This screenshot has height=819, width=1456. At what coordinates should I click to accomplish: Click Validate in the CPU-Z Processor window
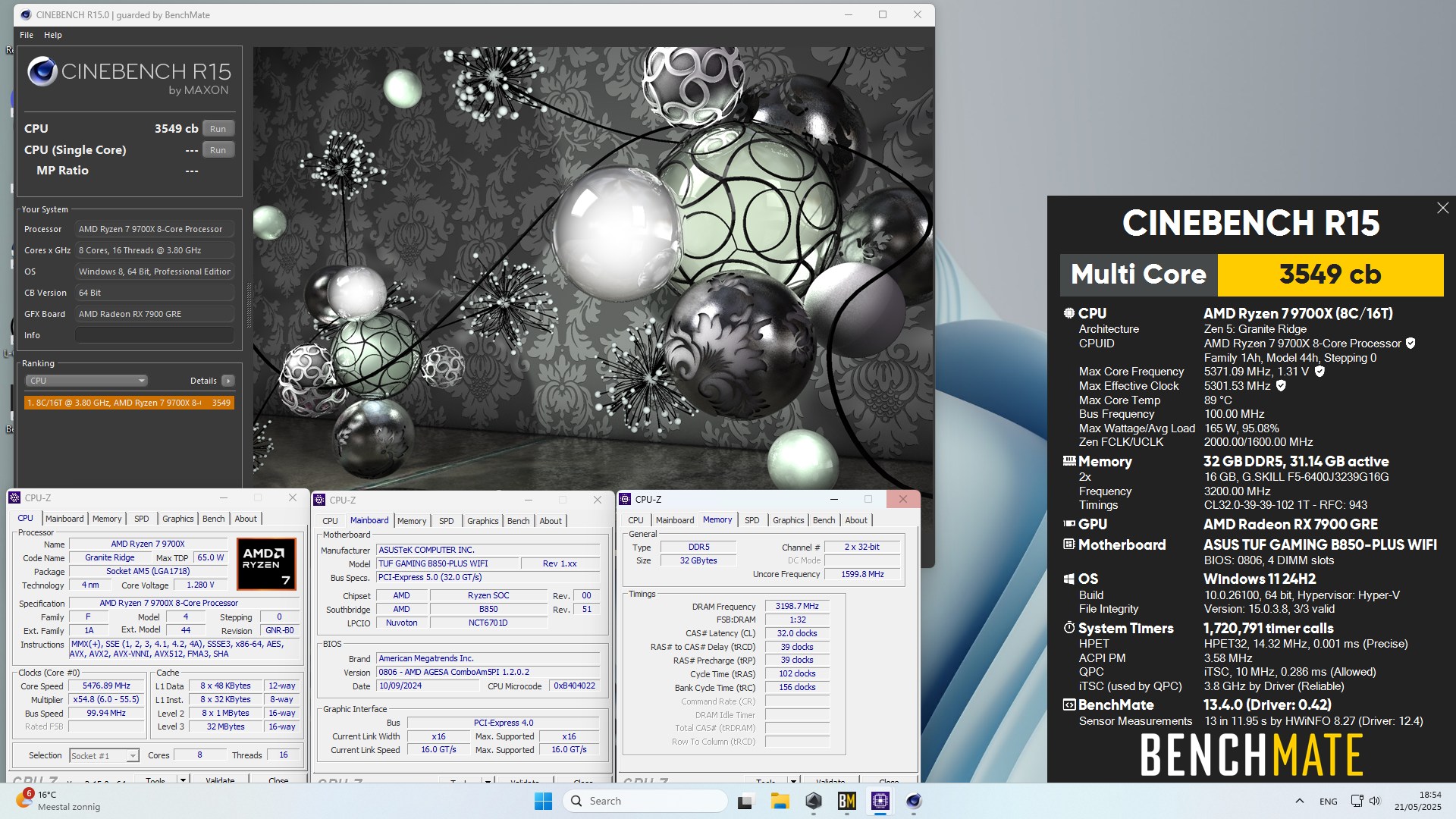click(220, 780)
